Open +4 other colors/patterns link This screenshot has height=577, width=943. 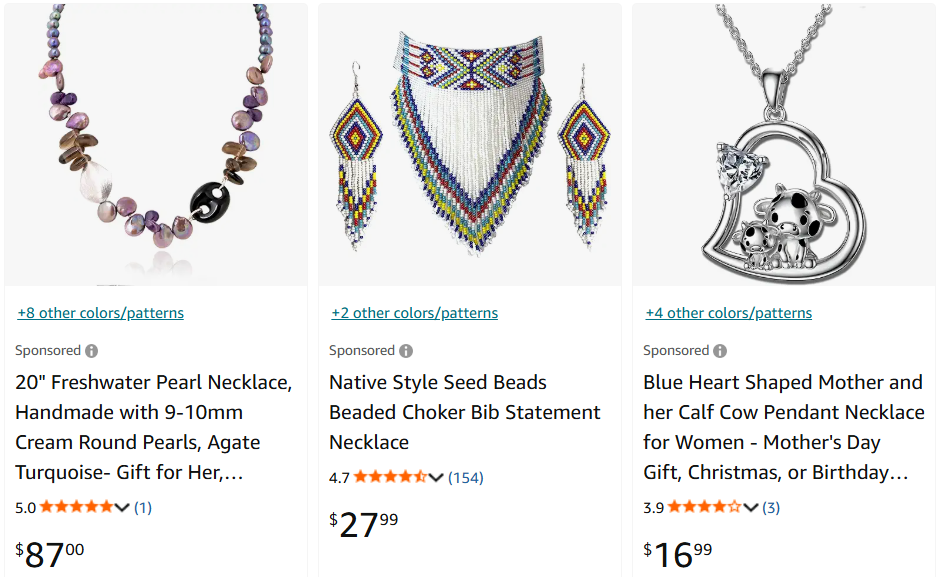point(729,313)
